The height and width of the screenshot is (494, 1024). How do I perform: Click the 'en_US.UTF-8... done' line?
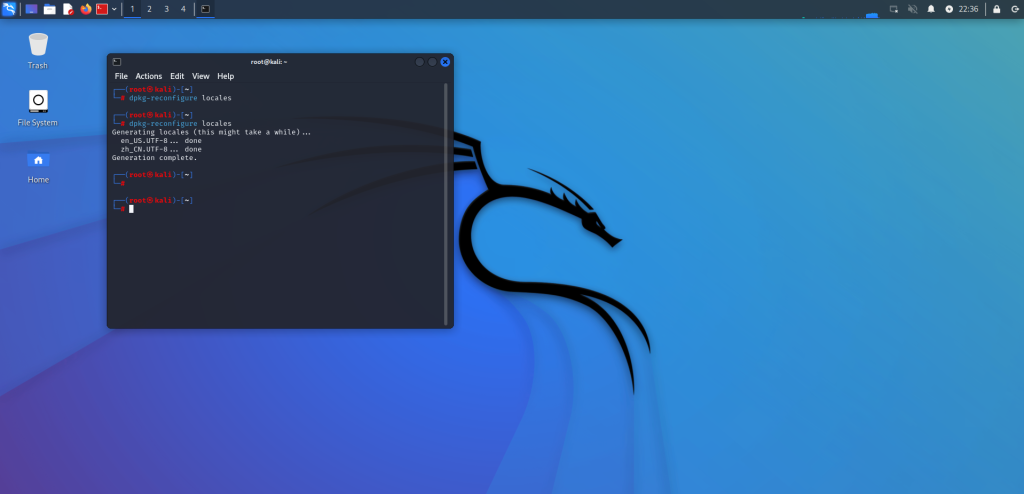[x=161, y=141]
